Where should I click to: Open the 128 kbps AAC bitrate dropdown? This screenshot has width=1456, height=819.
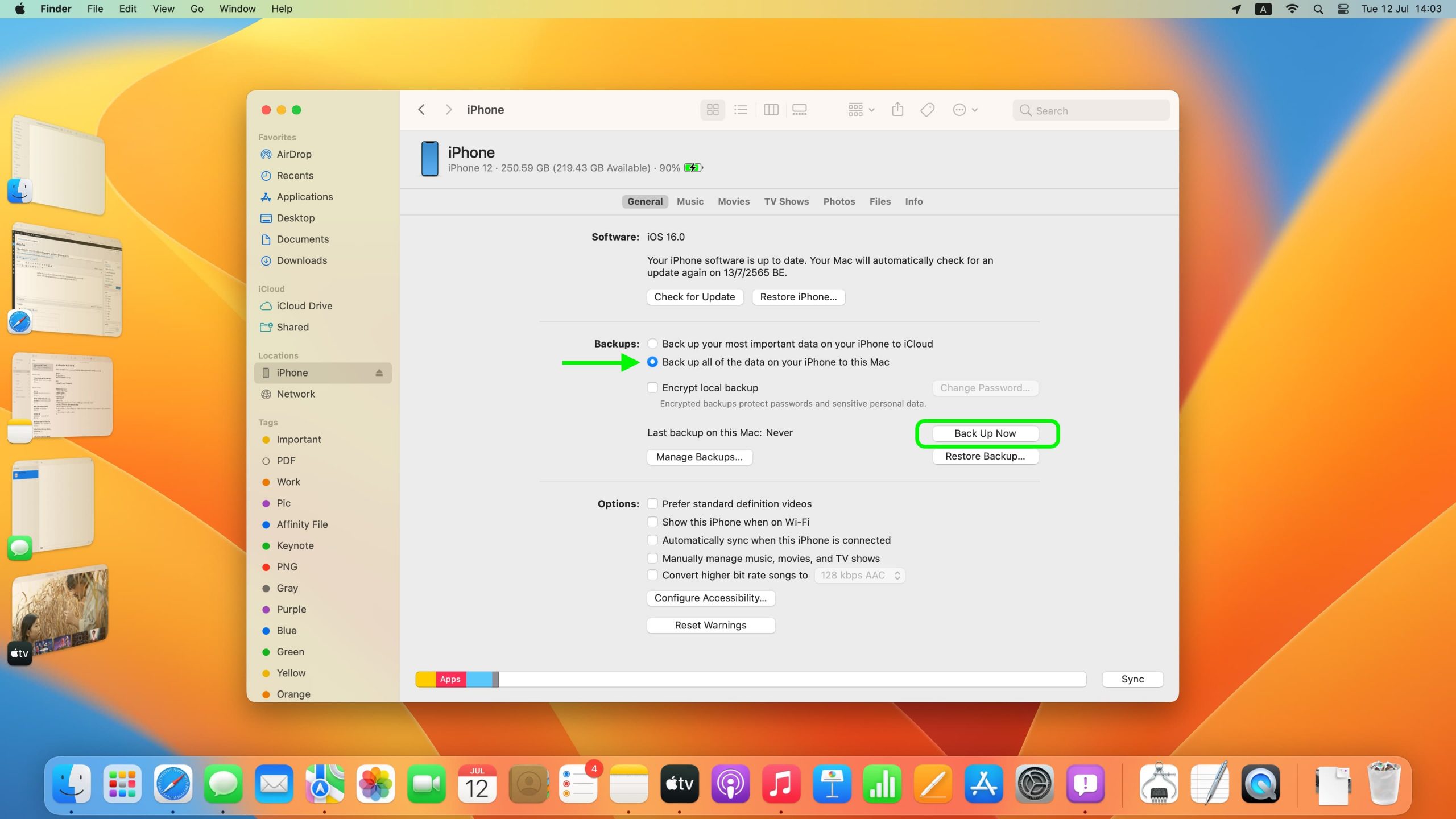(x=859, y=575)
